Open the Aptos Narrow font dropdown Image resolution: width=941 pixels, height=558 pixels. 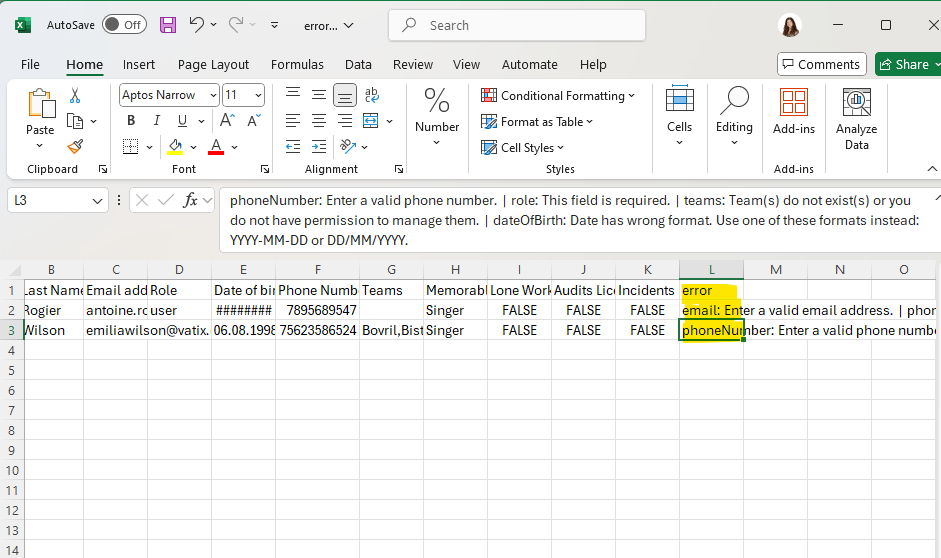(213, 96)
